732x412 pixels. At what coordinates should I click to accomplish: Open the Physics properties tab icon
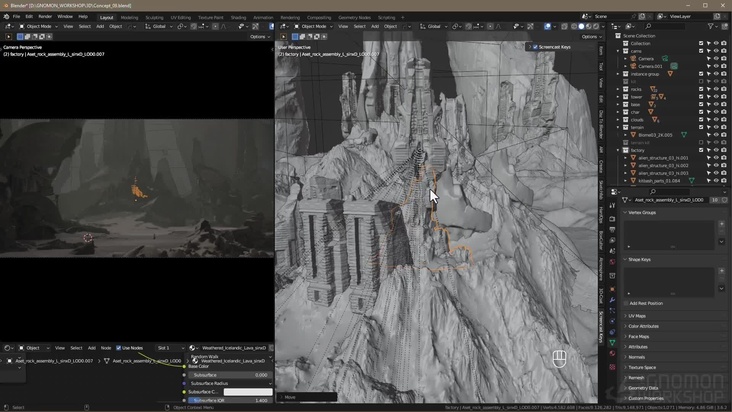[x=612, y=321]
